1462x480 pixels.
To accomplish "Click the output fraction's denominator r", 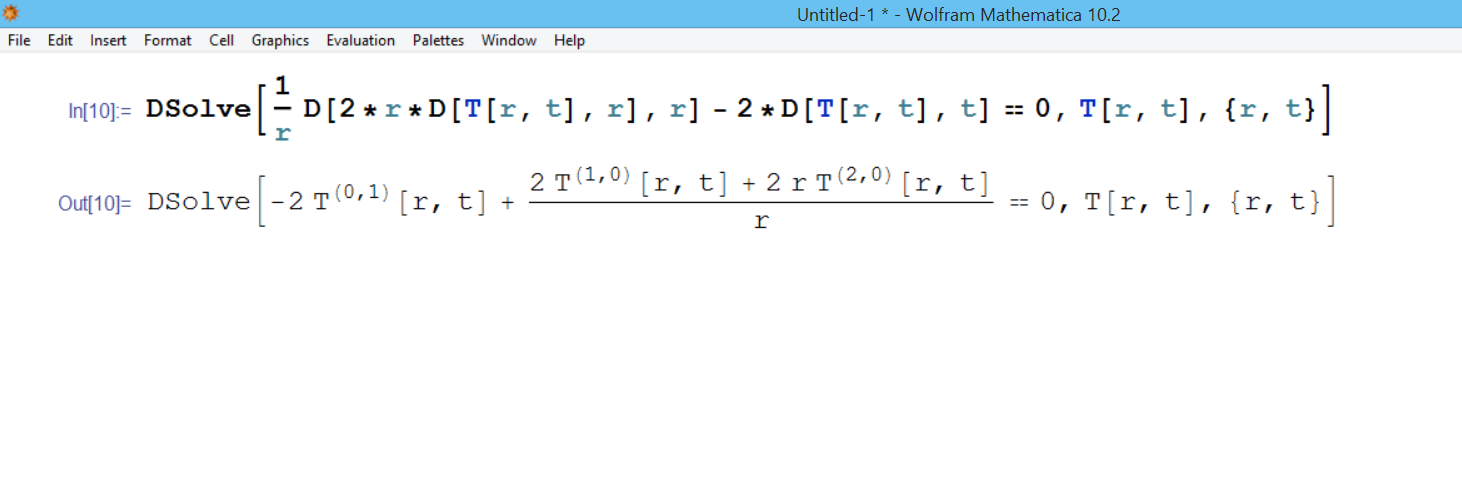I will (761, 222).
